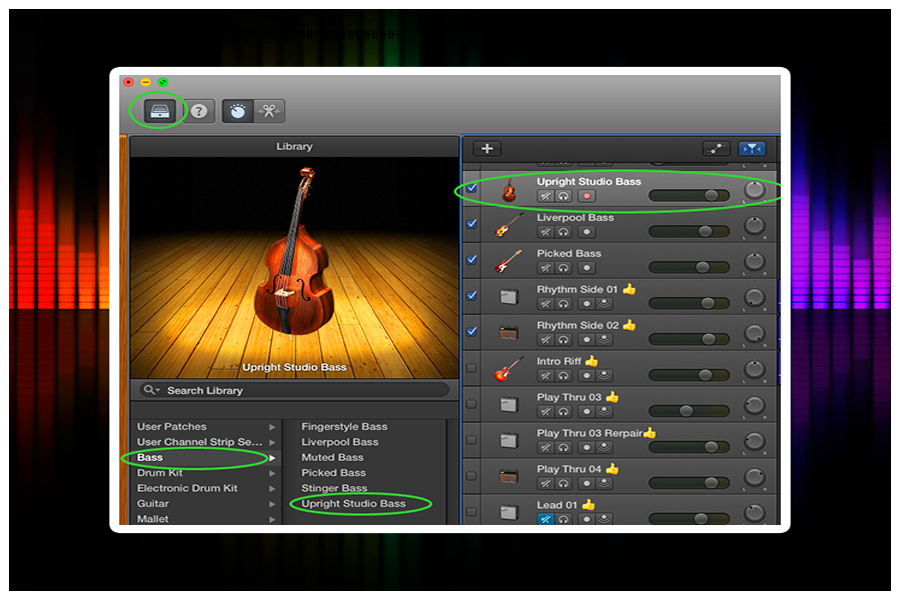This screenshot has height=600, width=900.
Task: Click the Rhythm Side 01 amp icon
Action: pos(509,297)
